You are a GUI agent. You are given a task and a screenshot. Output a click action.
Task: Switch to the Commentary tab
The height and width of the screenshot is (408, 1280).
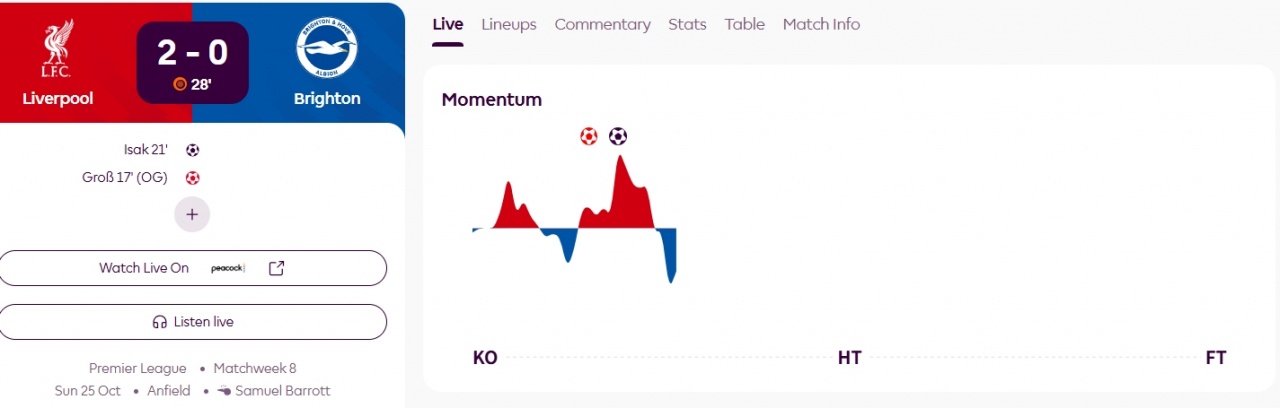602,24
